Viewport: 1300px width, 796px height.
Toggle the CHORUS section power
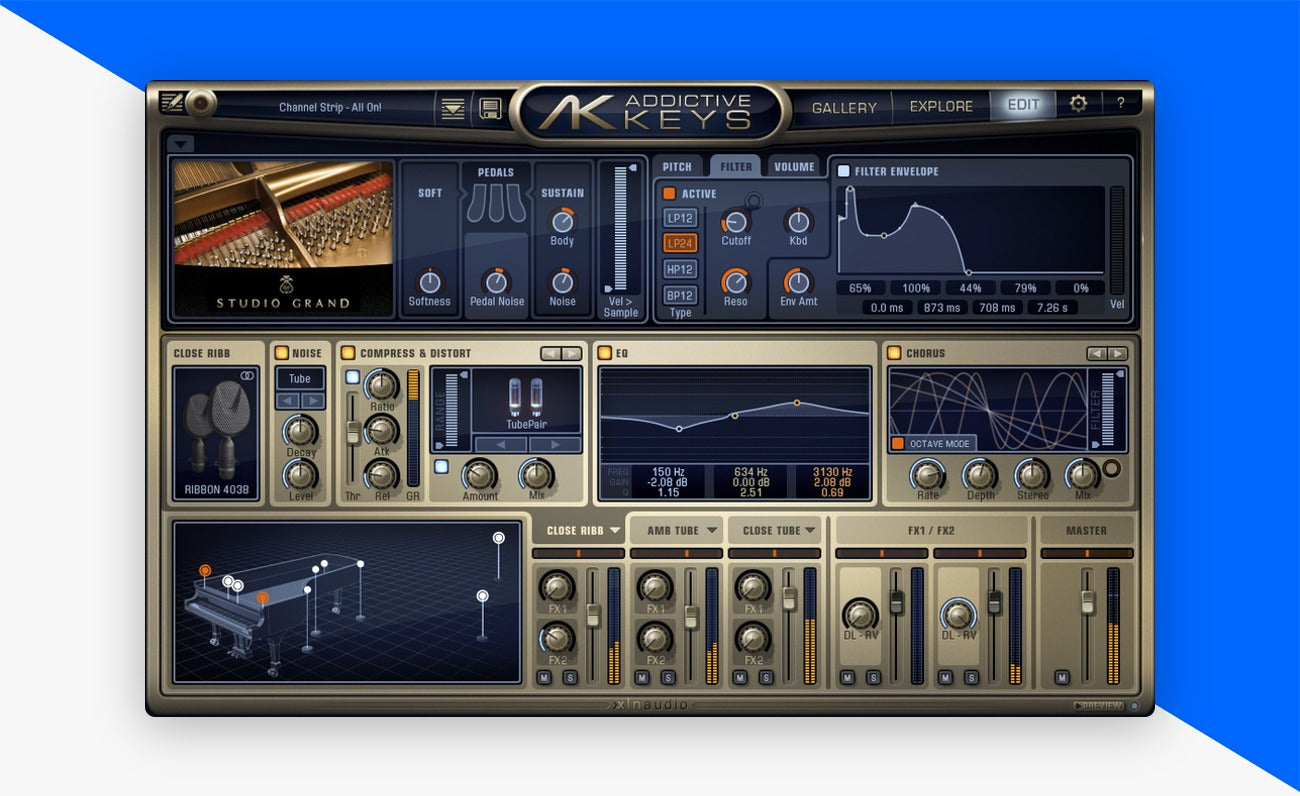894,352
